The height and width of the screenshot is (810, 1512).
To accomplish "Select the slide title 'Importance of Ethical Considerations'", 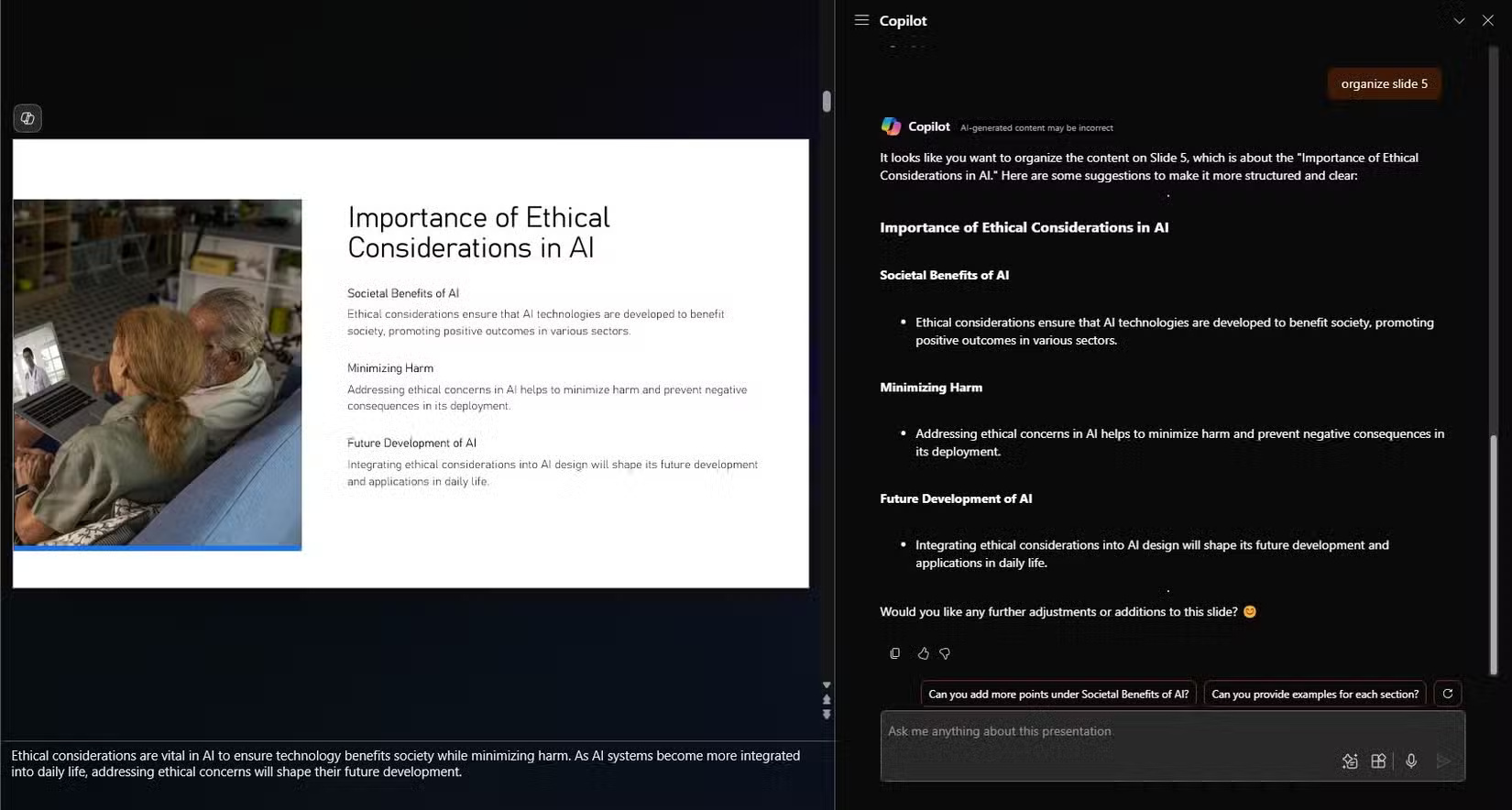I will pyautogui.click(x=478, y=232).
